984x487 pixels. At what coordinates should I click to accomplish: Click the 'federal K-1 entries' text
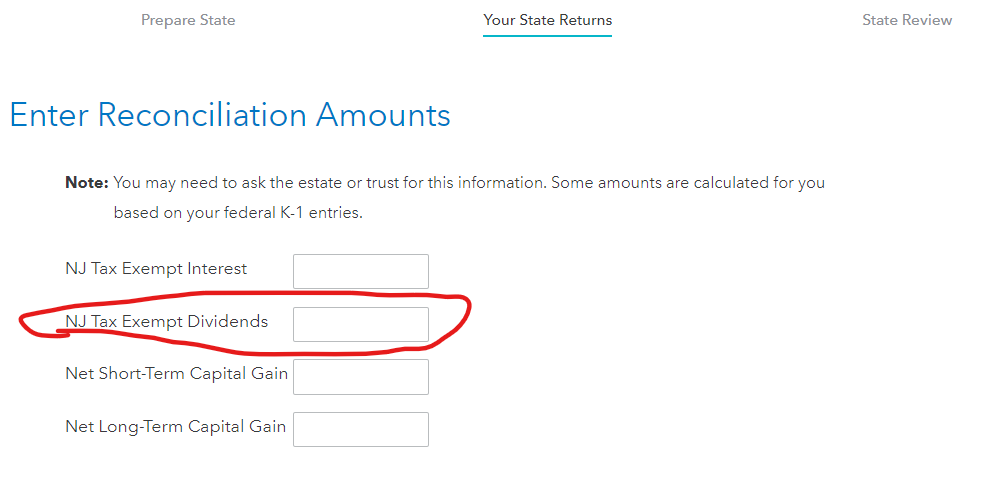[x=292, y=213]
